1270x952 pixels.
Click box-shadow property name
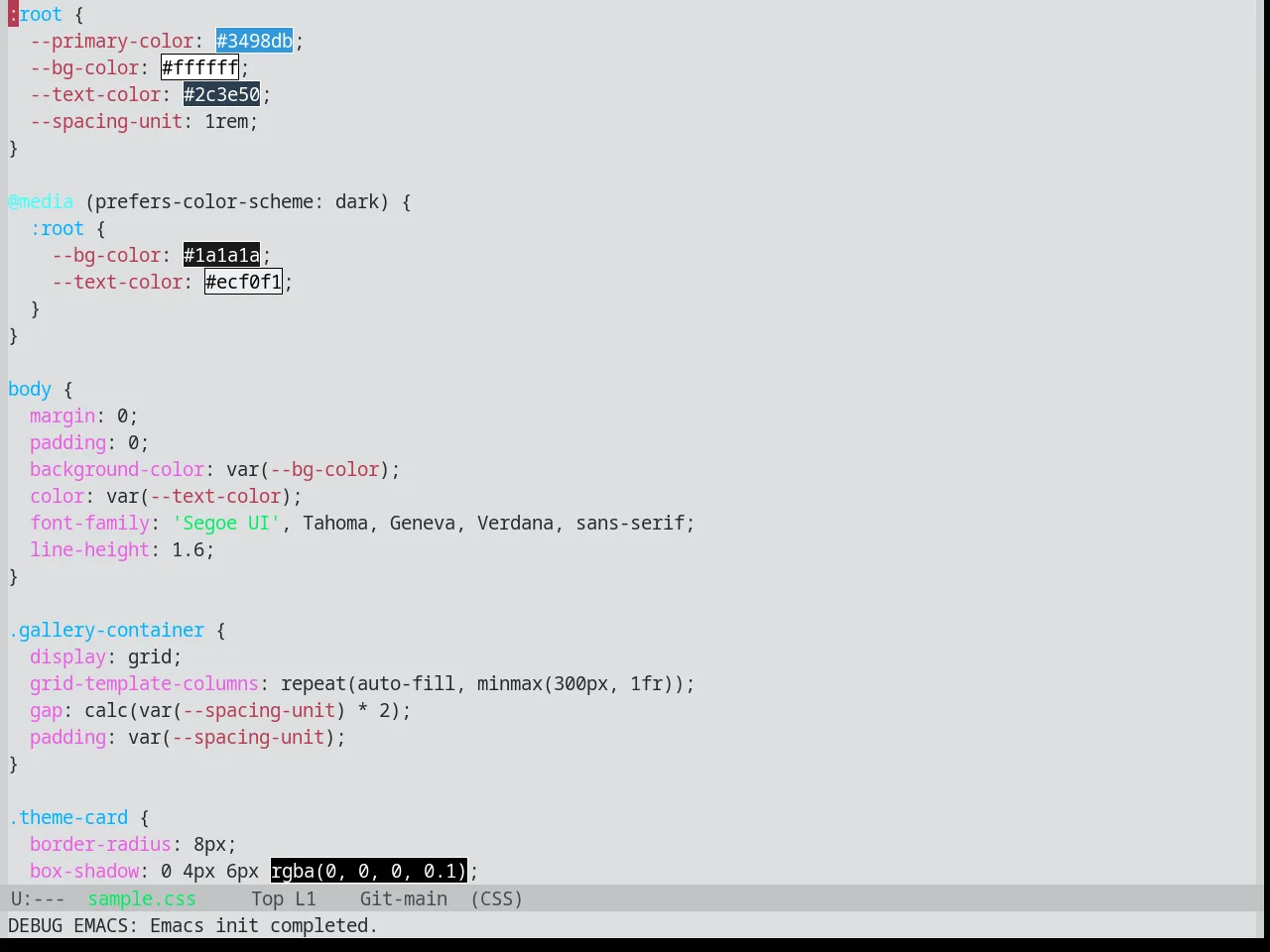[x=84, y=871]
